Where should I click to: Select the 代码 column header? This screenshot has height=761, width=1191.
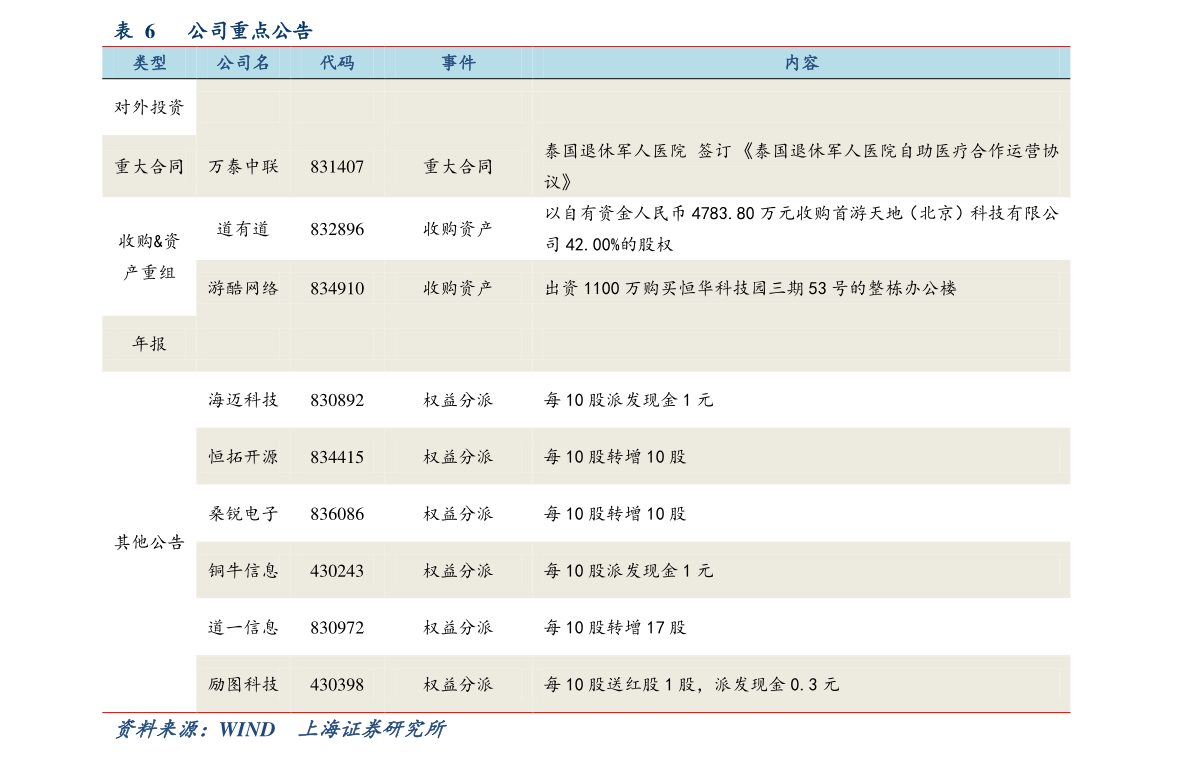click(337, 63)
